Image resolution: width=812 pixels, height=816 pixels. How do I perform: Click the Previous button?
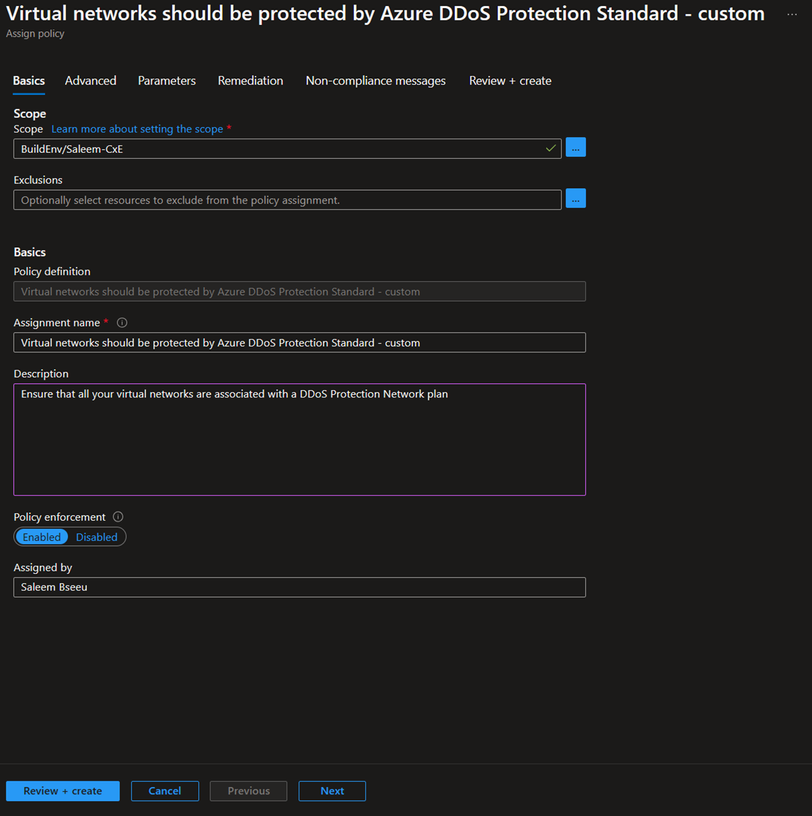(x=248, y=791)
